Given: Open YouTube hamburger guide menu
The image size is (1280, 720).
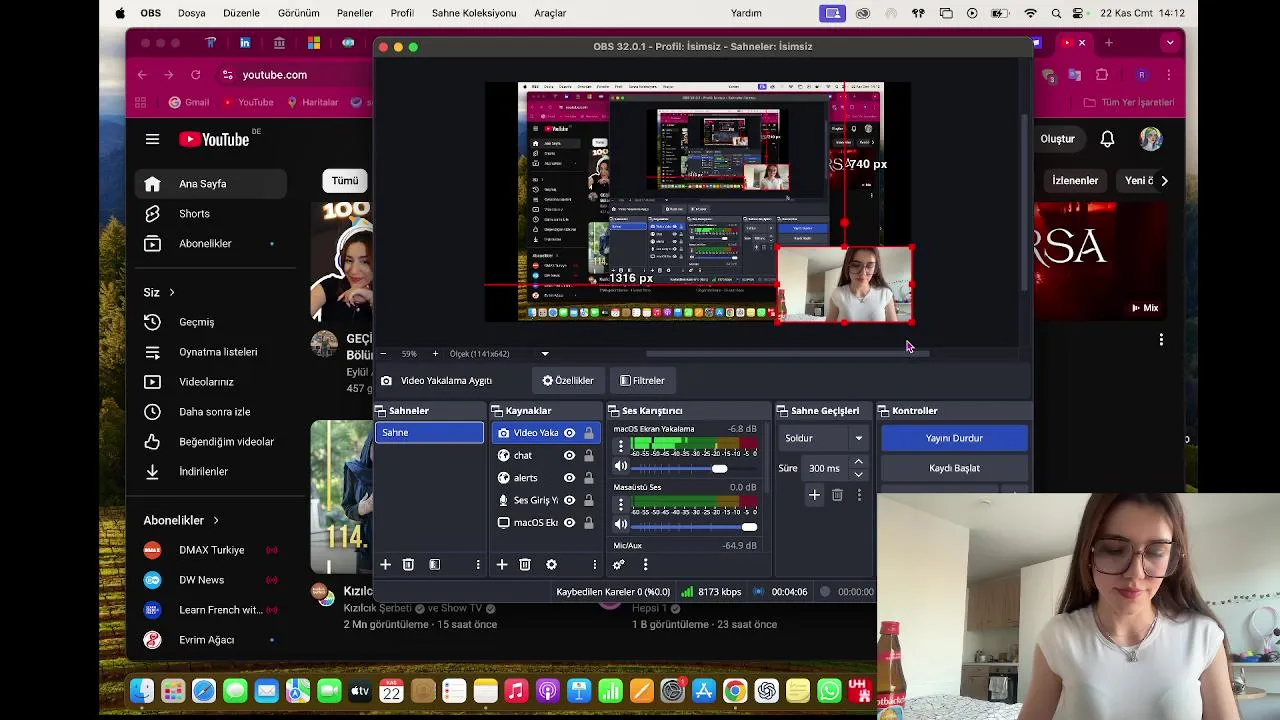Looking at the screenshot, I should (x=152, y=140).
